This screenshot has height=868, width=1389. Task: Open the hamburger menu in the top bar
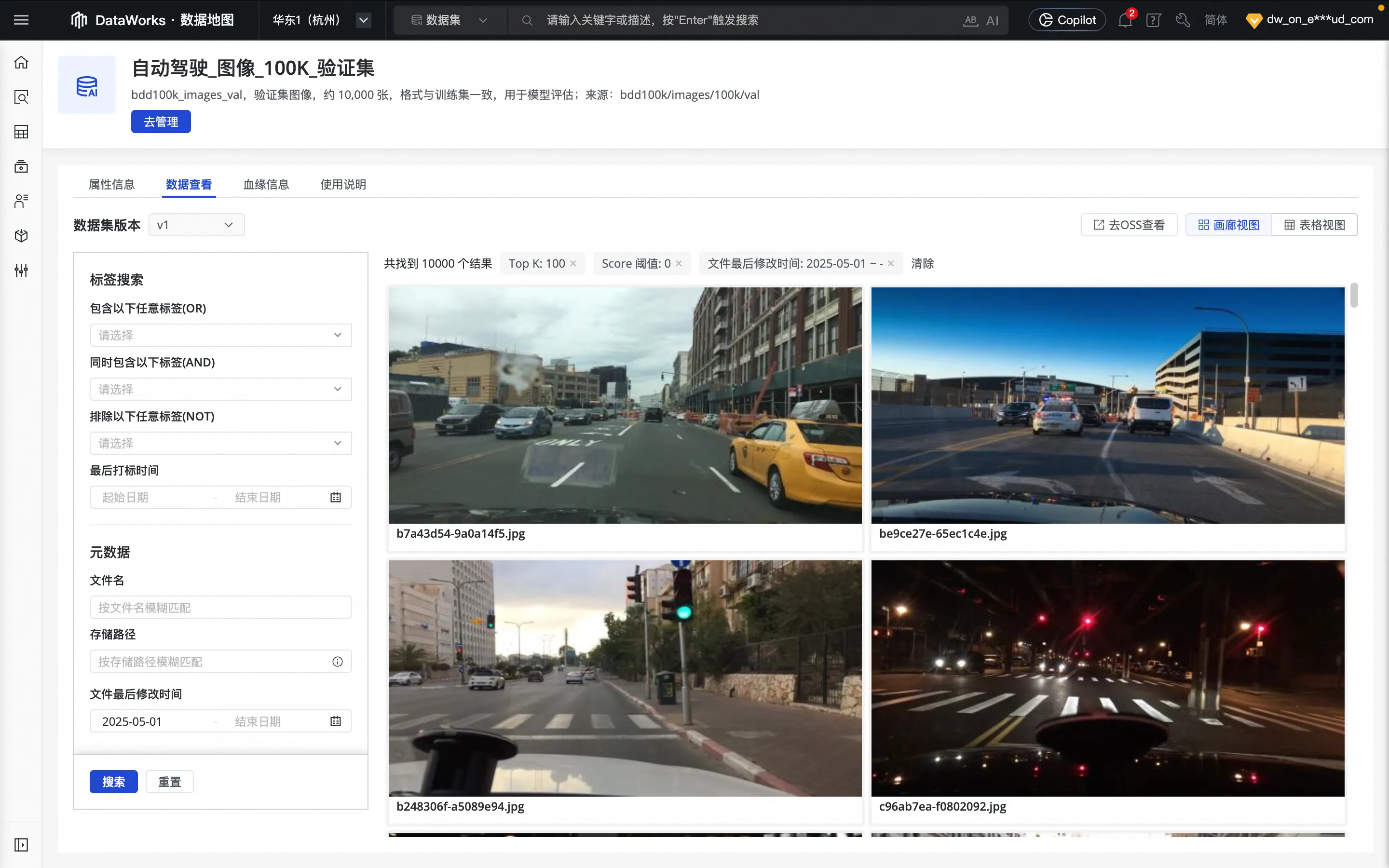pyautogui.click(x=21, y=20)
